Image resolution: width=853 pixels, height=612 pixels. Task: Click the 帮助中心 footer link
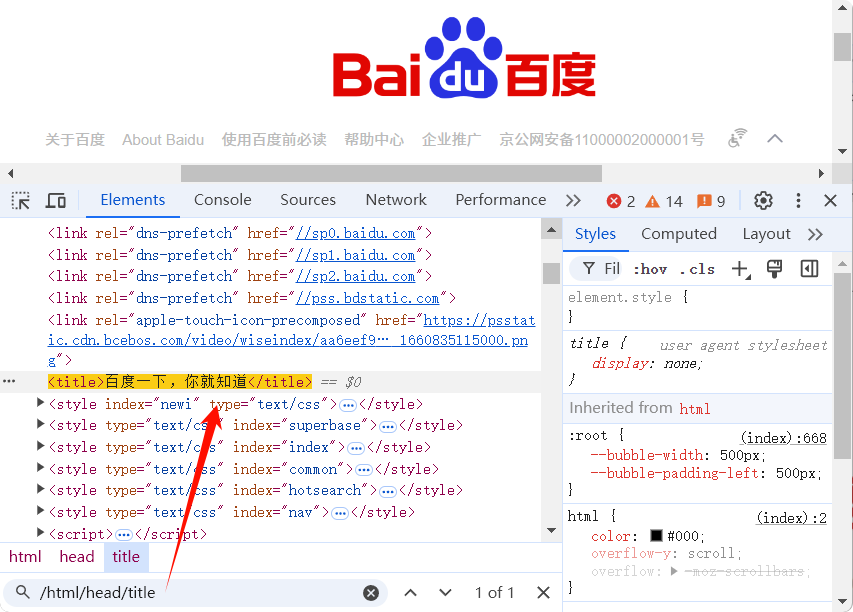pyautogui.click(x=374, y=140)
